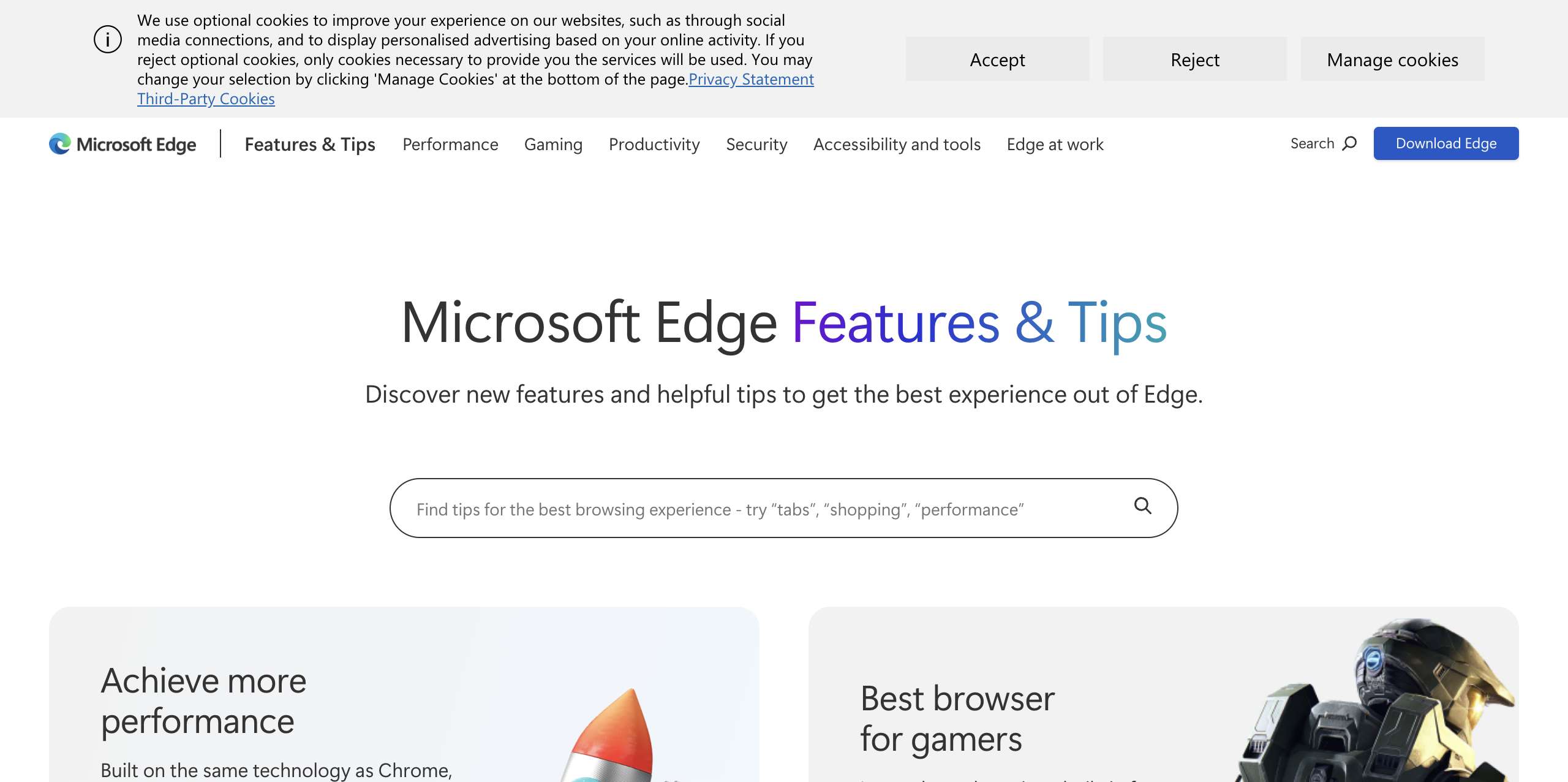The width and height of the screenshot is (1568, 782).
Task: Open the Productivity section
Action: 654,144
